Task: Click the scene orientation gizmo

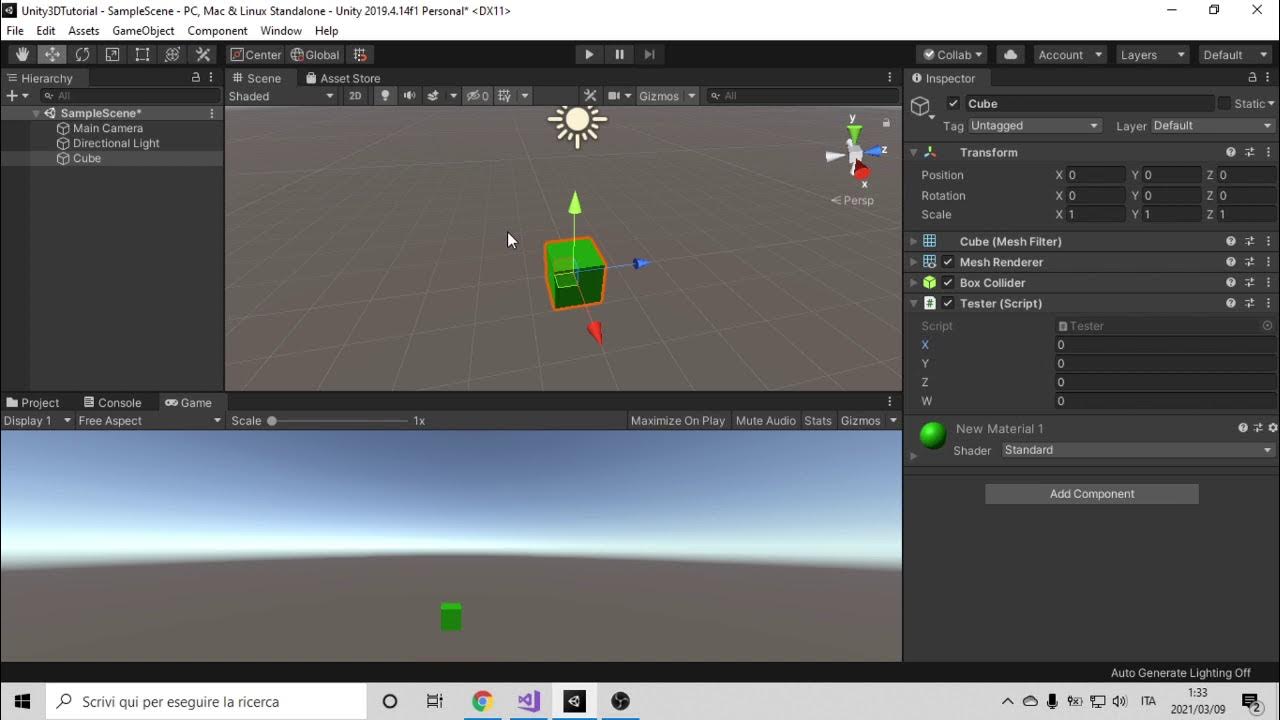Action: click(x=856, y=154)
